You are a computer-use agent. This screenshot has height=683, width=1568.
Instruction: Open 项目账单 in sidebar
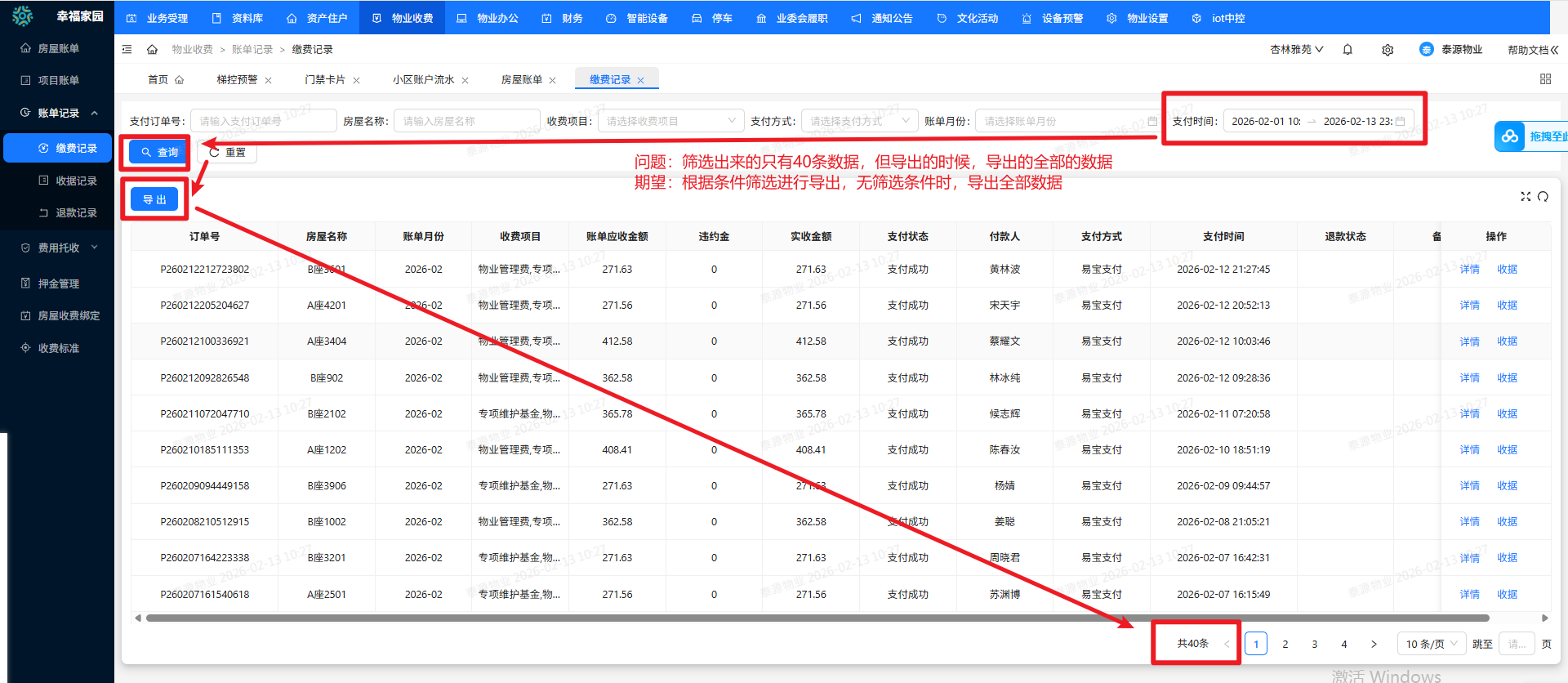(x=57, y=80)
